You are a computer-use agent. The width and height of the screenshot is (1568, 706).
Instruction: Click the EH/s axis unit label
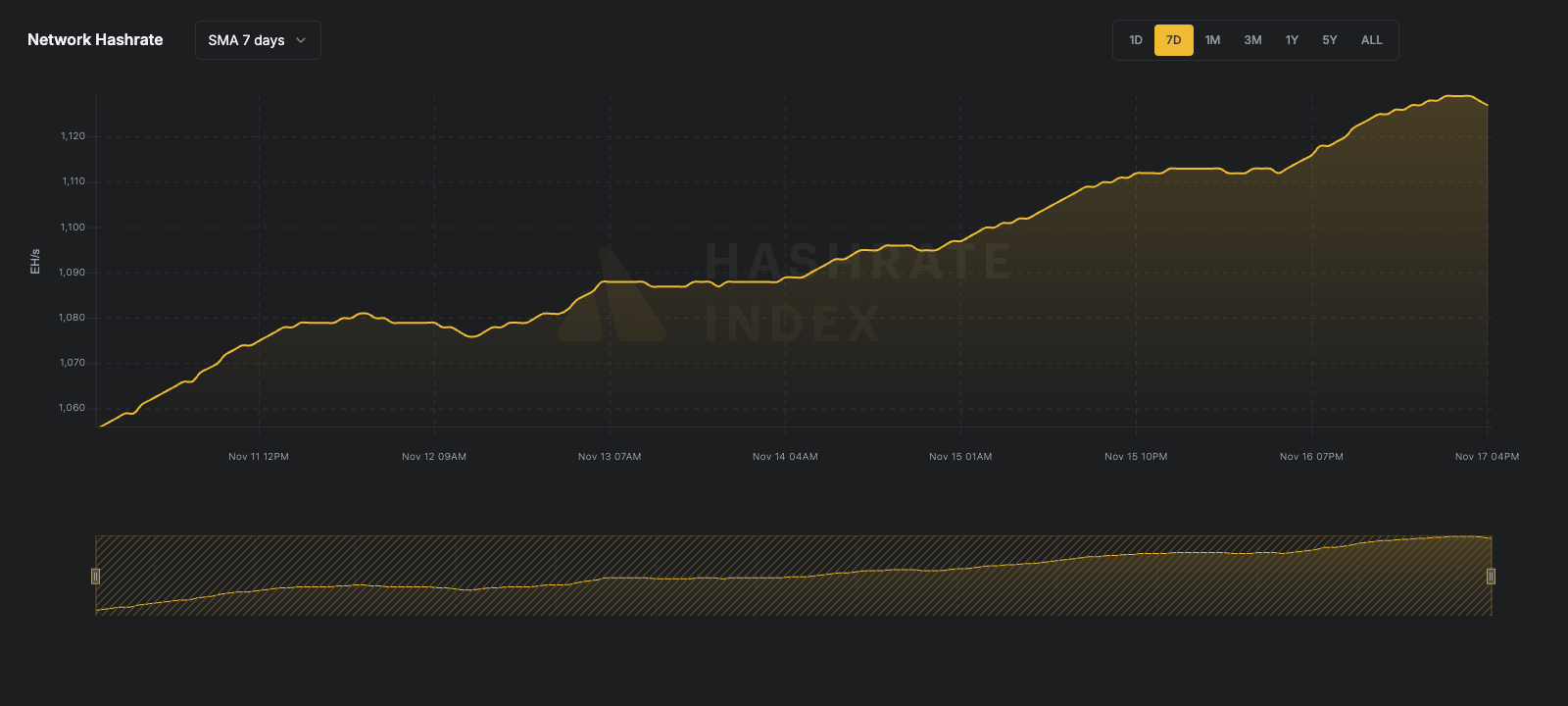tap(35, 261)
